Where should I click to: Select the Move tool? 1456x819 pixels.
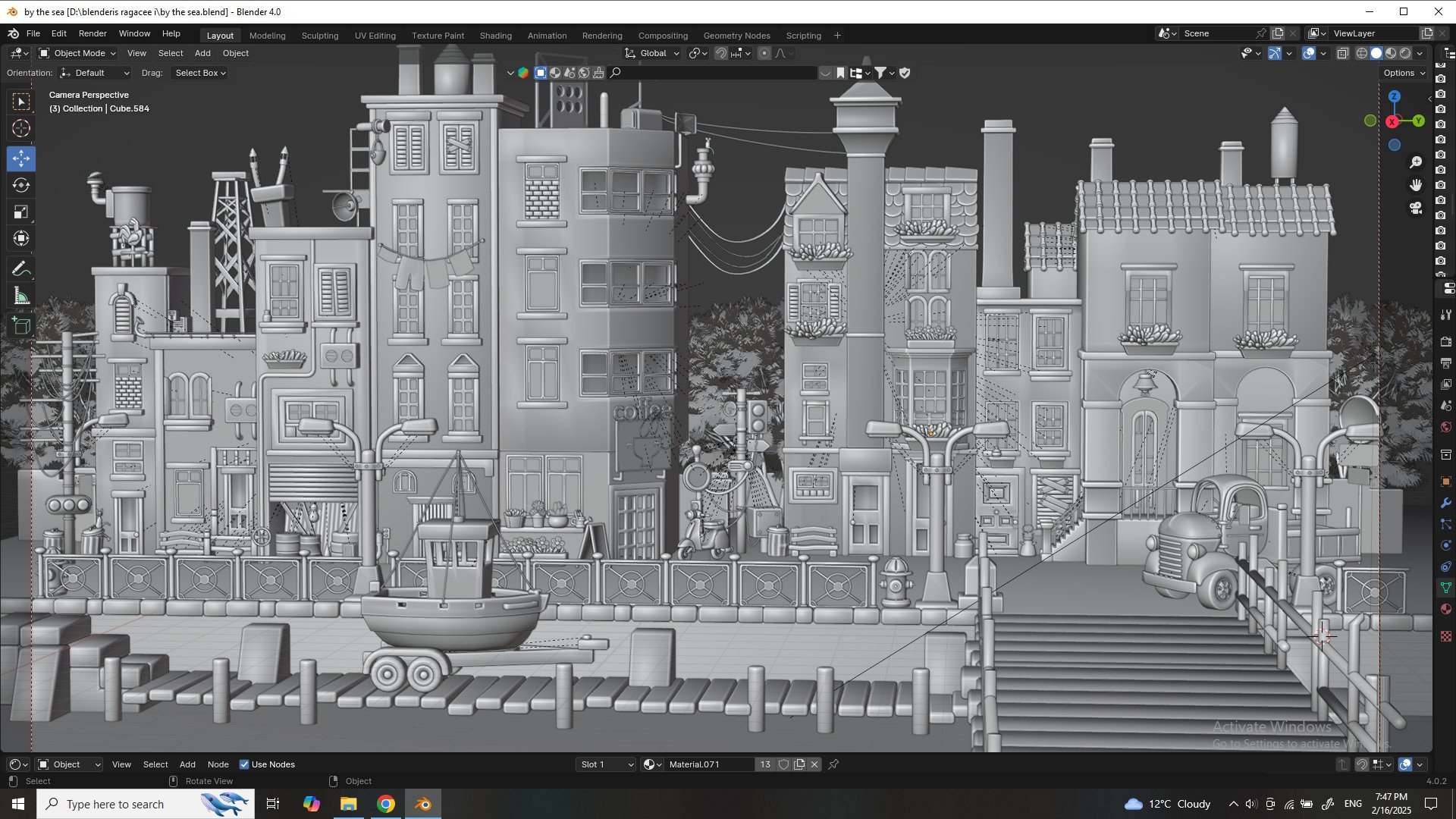21,158
